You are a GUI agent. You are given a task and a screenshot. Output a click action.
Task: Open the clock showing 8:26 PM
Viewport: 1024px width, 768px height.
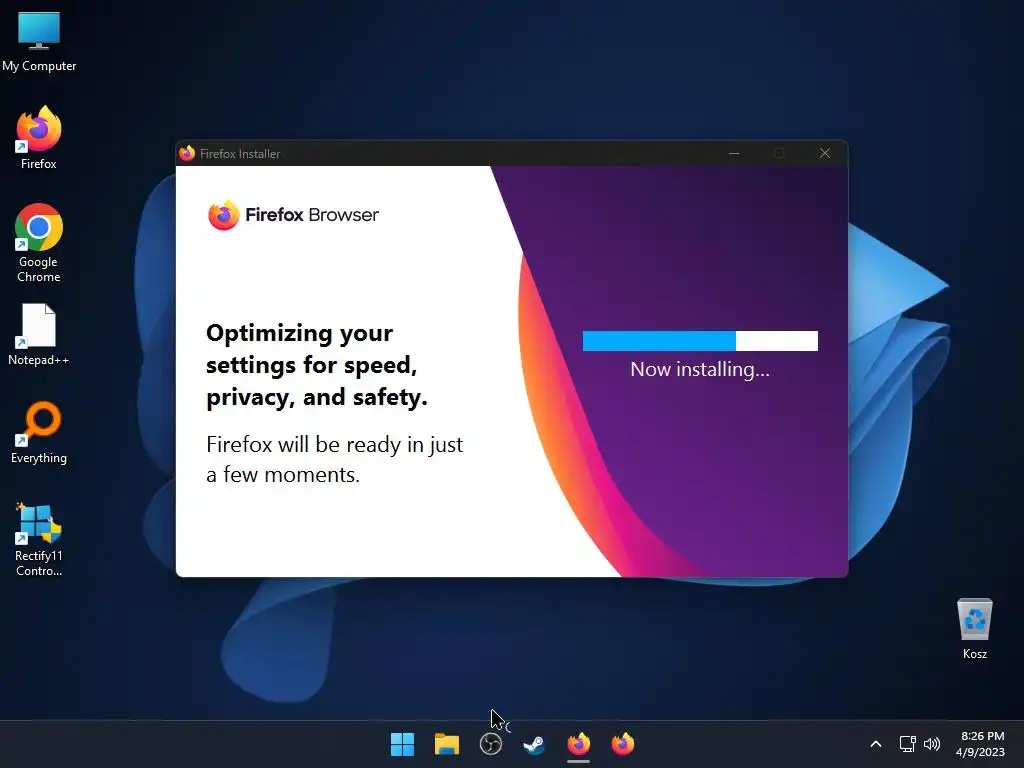[981, 744]
